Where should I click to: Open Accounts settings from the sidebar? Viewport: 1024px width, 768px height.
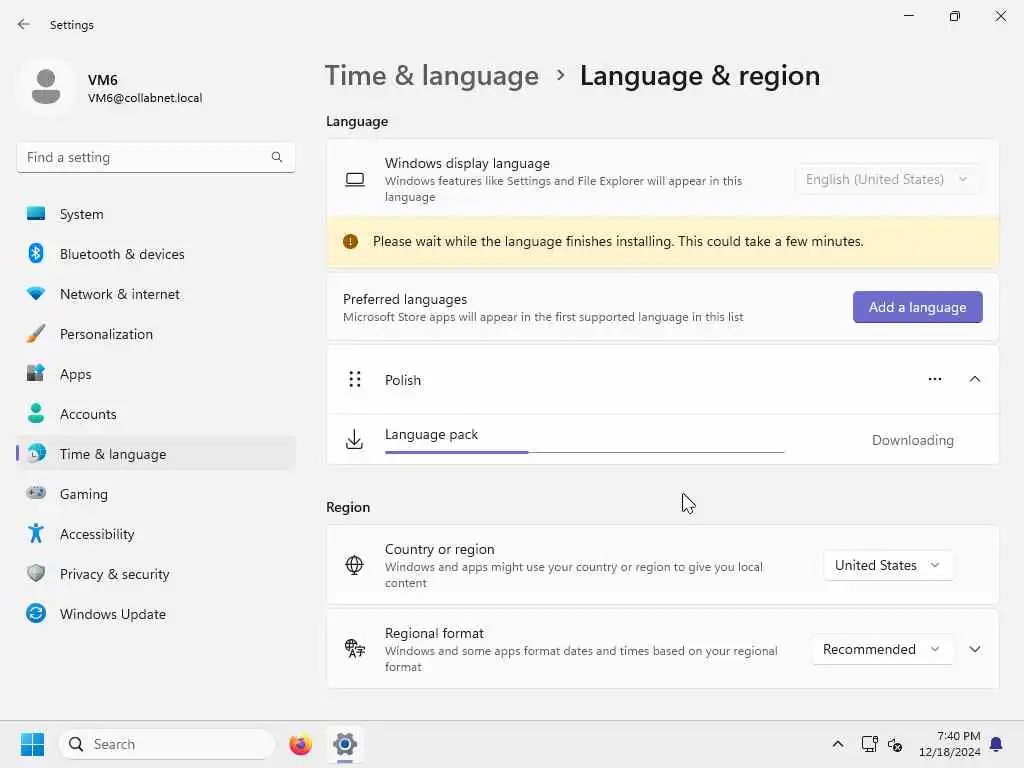point(155,414)
